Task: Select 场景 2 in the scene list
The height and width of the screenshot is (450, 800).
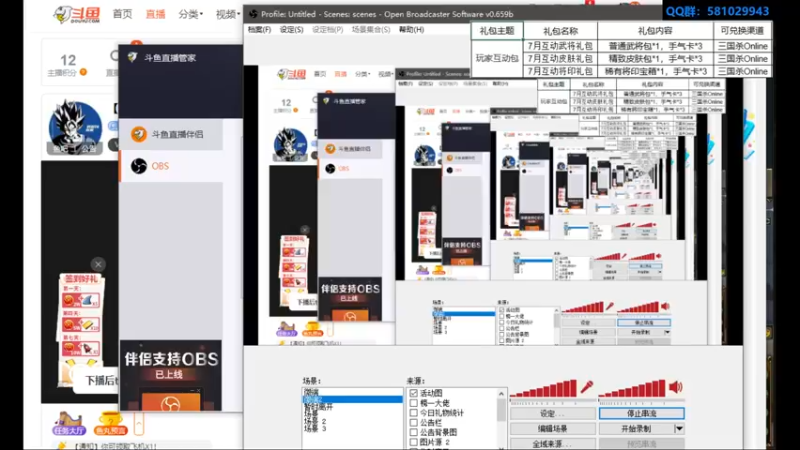Action: (315, 421)
